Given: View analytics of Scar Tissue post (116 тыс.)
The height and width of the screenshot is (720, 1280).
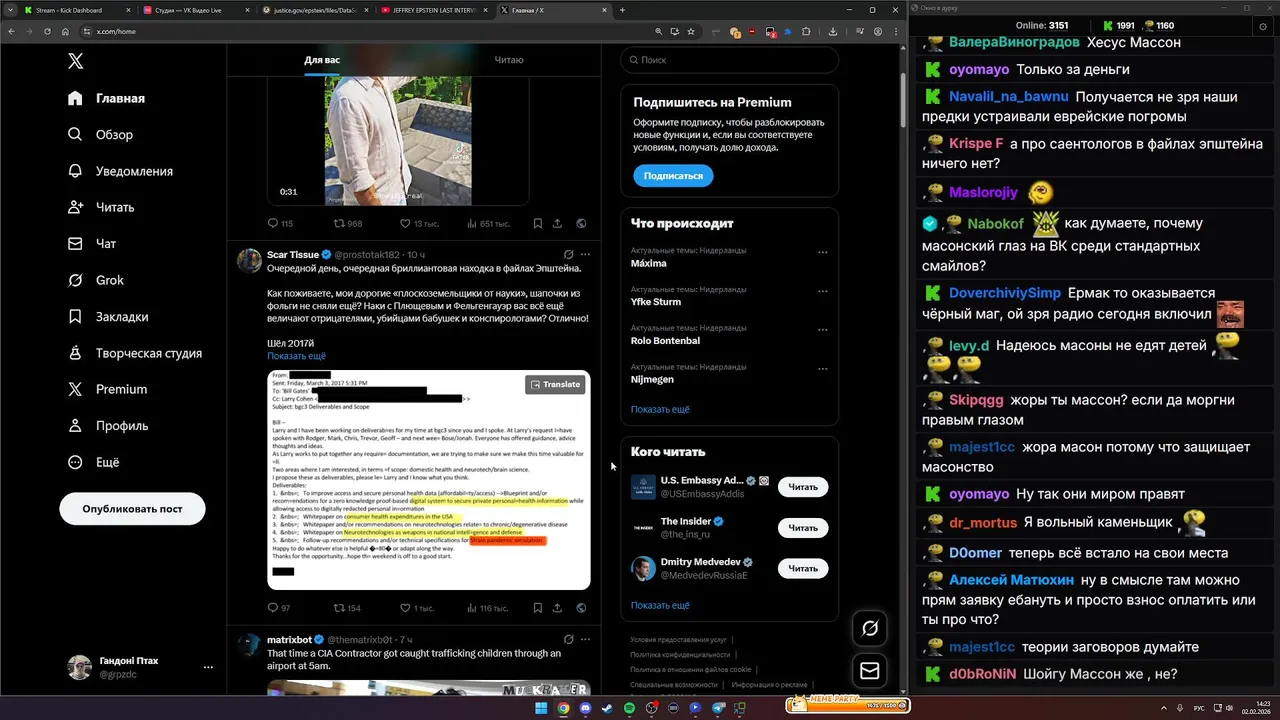Looking at the screenshot, I should point(487,608).
